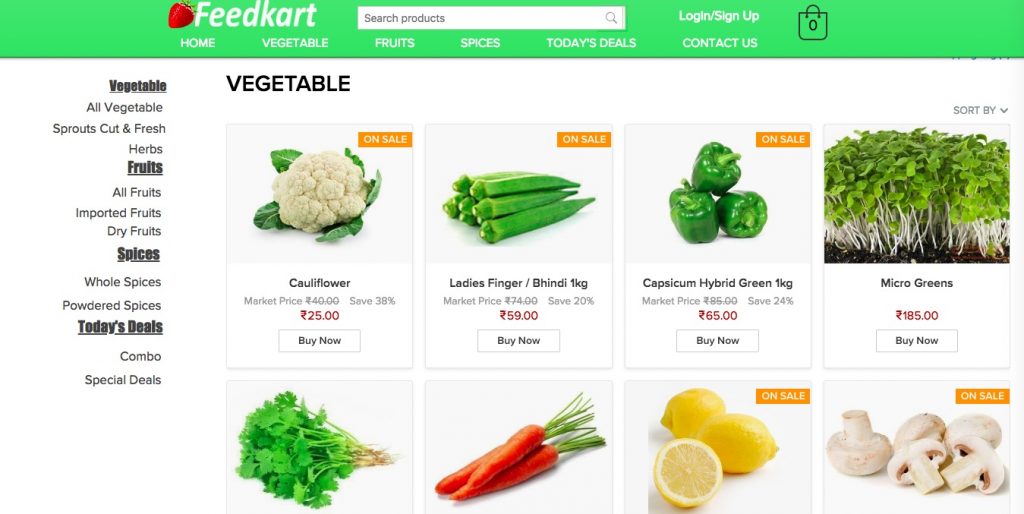The height and width of the screenshot is (514, 1024).
Task: Click ON SALE badge on Cauliflower
Action: [385, 139]
